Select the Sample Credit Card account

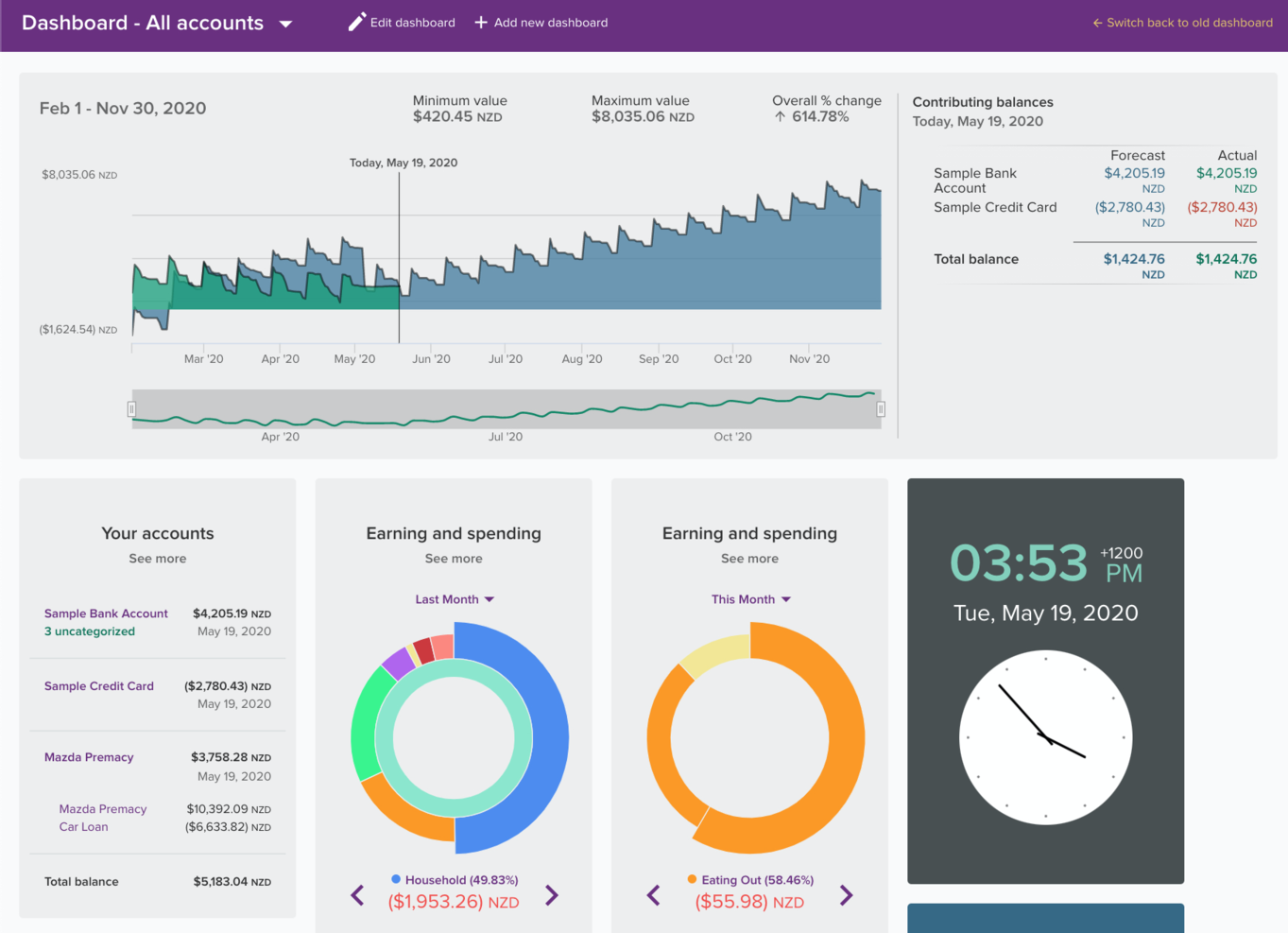(98, 685)
